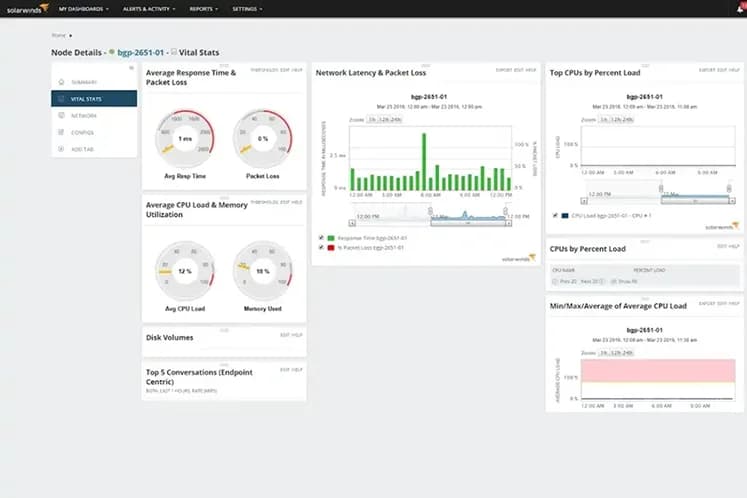Click links atop Average CPU Load & Memory widget
747x498 pixels.
click(x=276, y=202)
